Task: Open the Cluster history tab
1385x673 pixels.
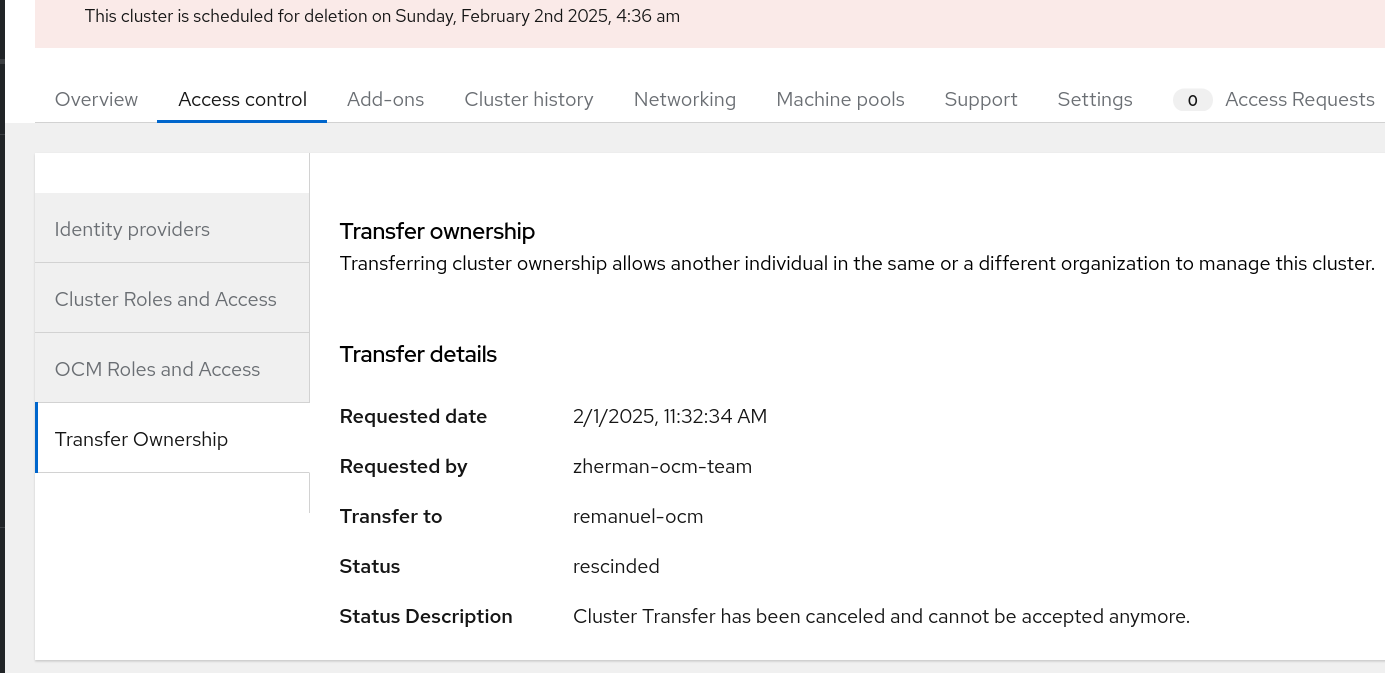Action: click(529, 100)
